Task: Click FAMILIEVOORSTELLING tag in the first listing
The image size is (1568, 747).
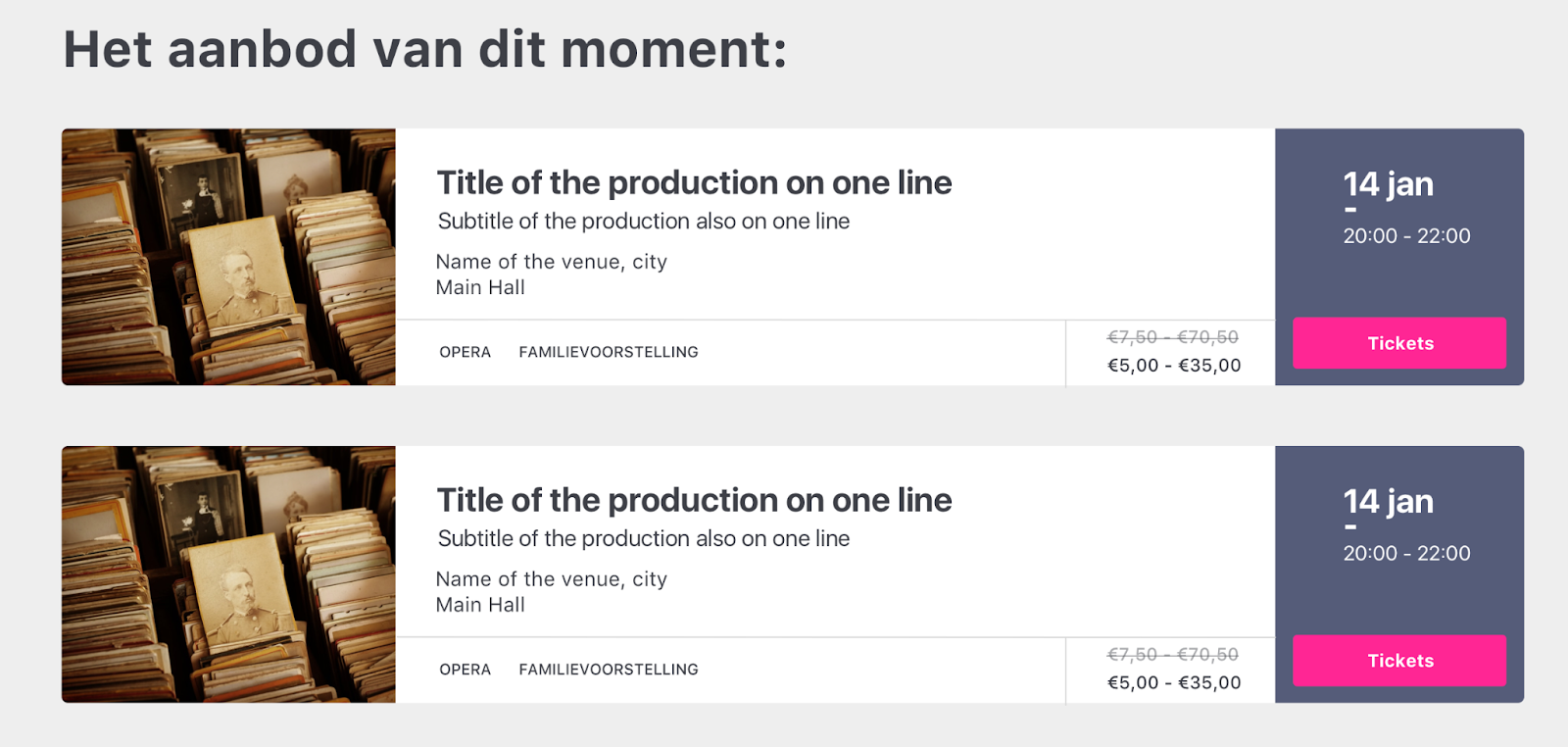Action: [609, 352]
